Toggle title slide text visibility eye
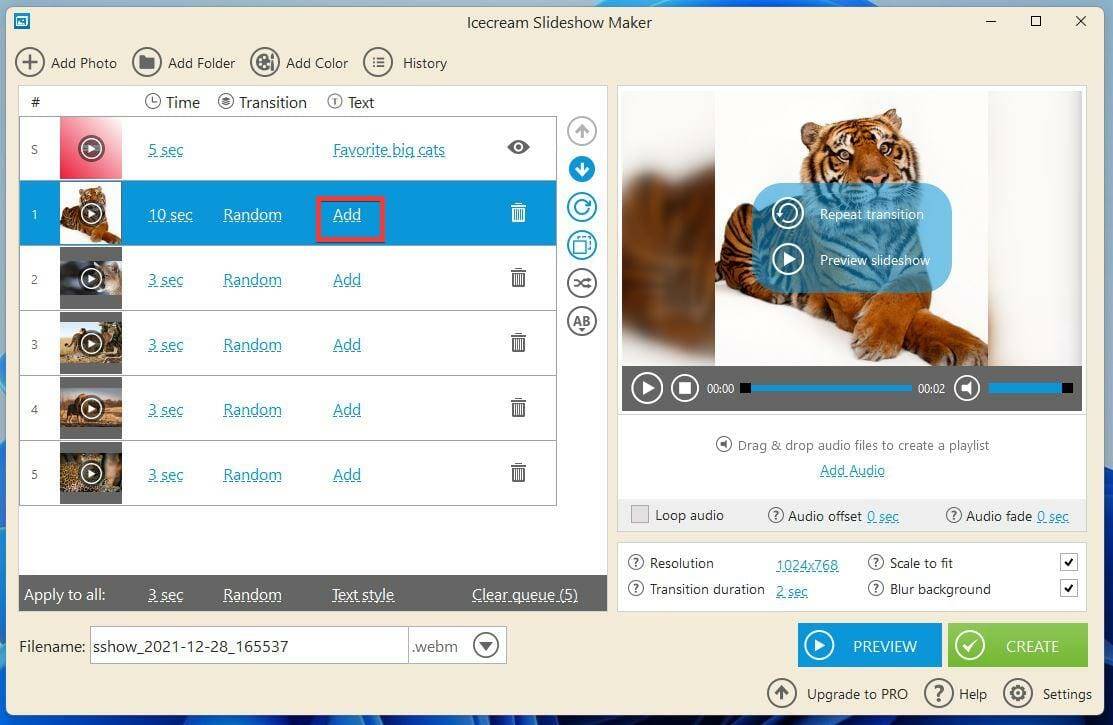1113x725 pixels. [x=519, y=147]
